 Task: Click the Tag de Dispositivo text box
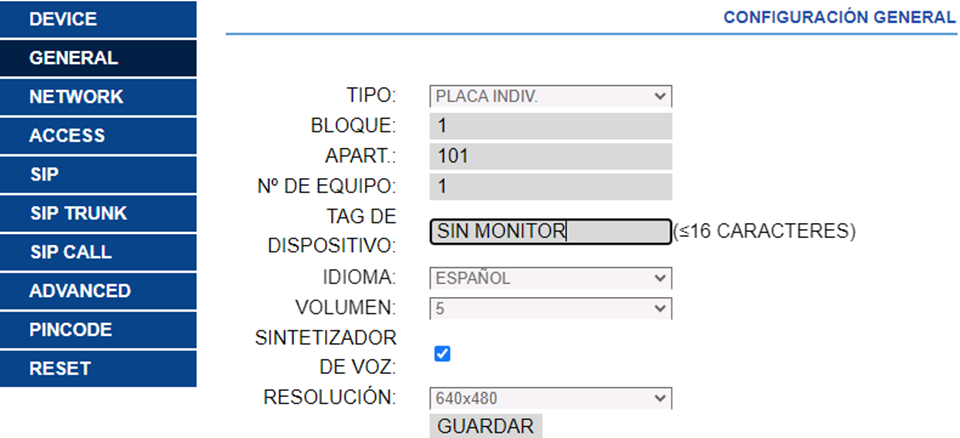pyautogui.click(x=550, y=232)
